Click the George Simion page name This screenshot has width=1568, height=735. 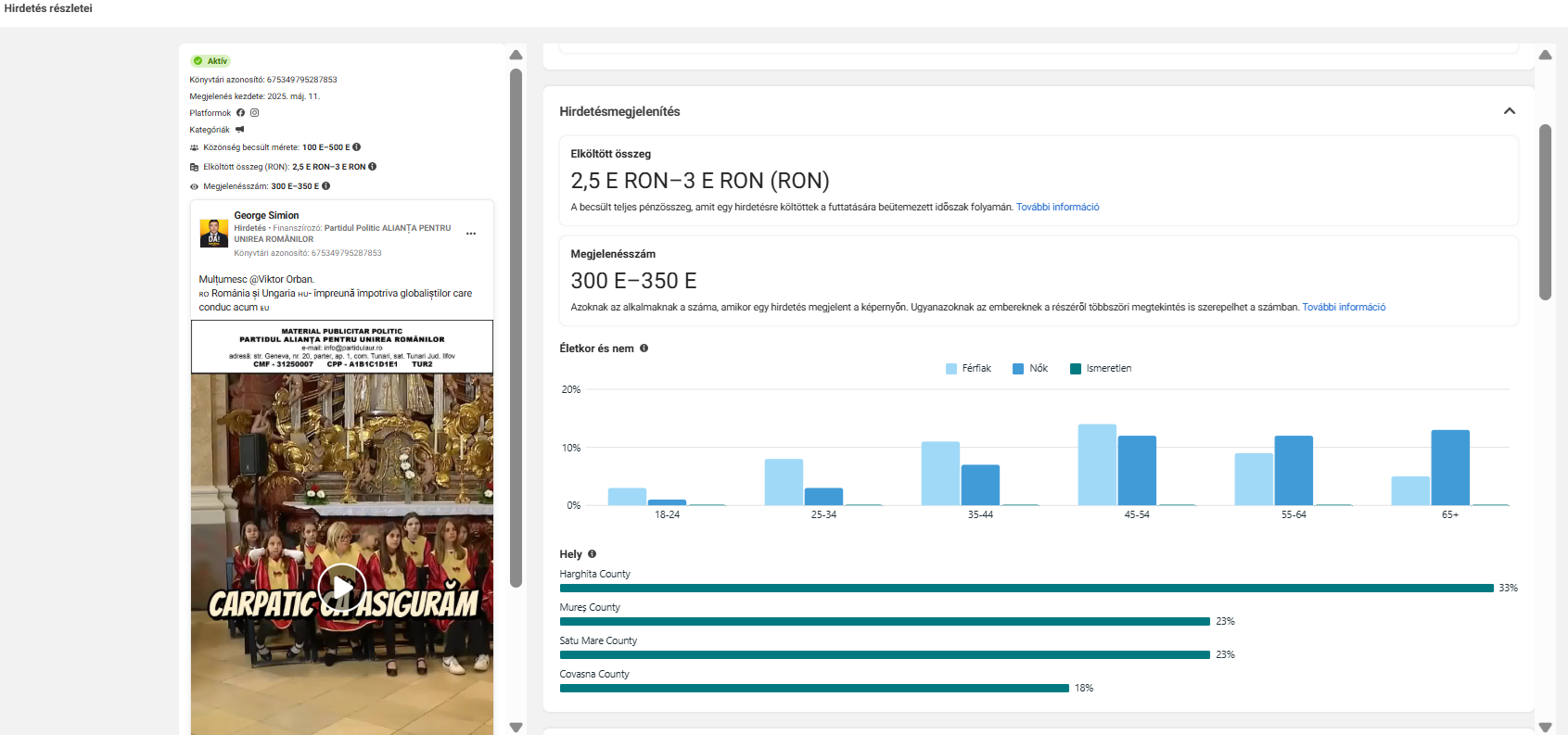[266, 215]
